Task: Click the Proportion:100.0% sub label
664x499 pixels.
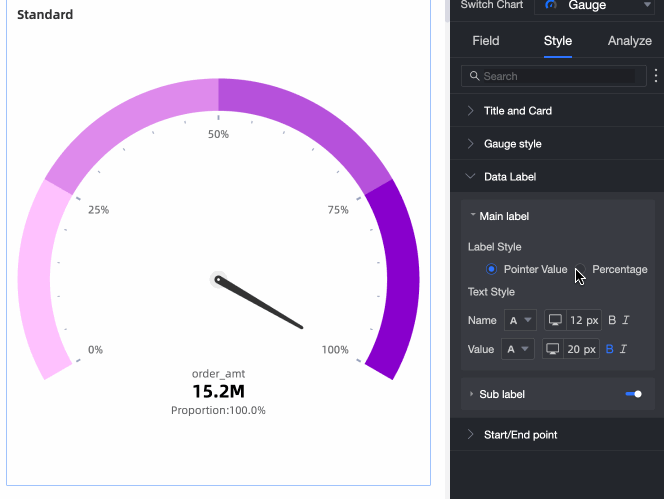Action: tap(219, 410)
